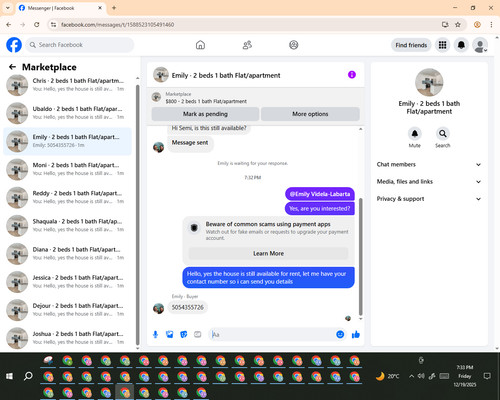The height and width of the screenshot is (400, 500).
Task: Open conversation information purple icon
Action: click(x=352, y=75)
